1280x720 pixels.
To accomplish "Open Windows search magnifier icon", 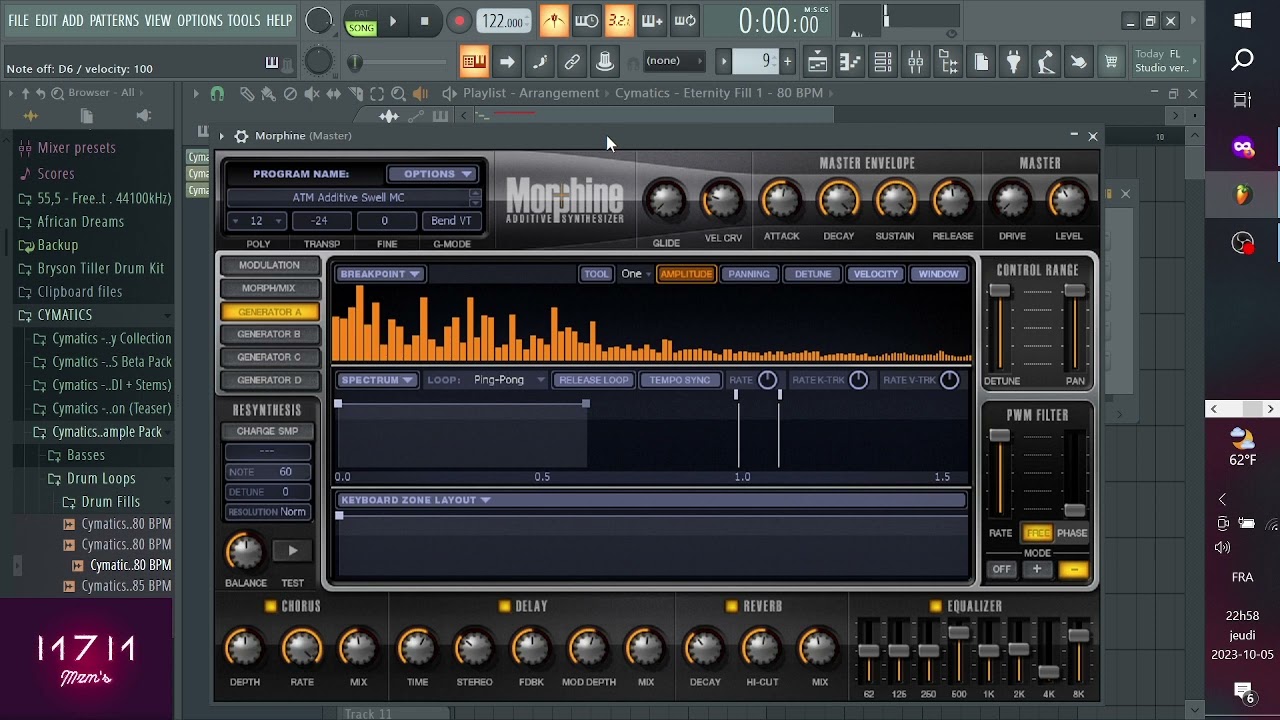I will [x=1243, y=61].
